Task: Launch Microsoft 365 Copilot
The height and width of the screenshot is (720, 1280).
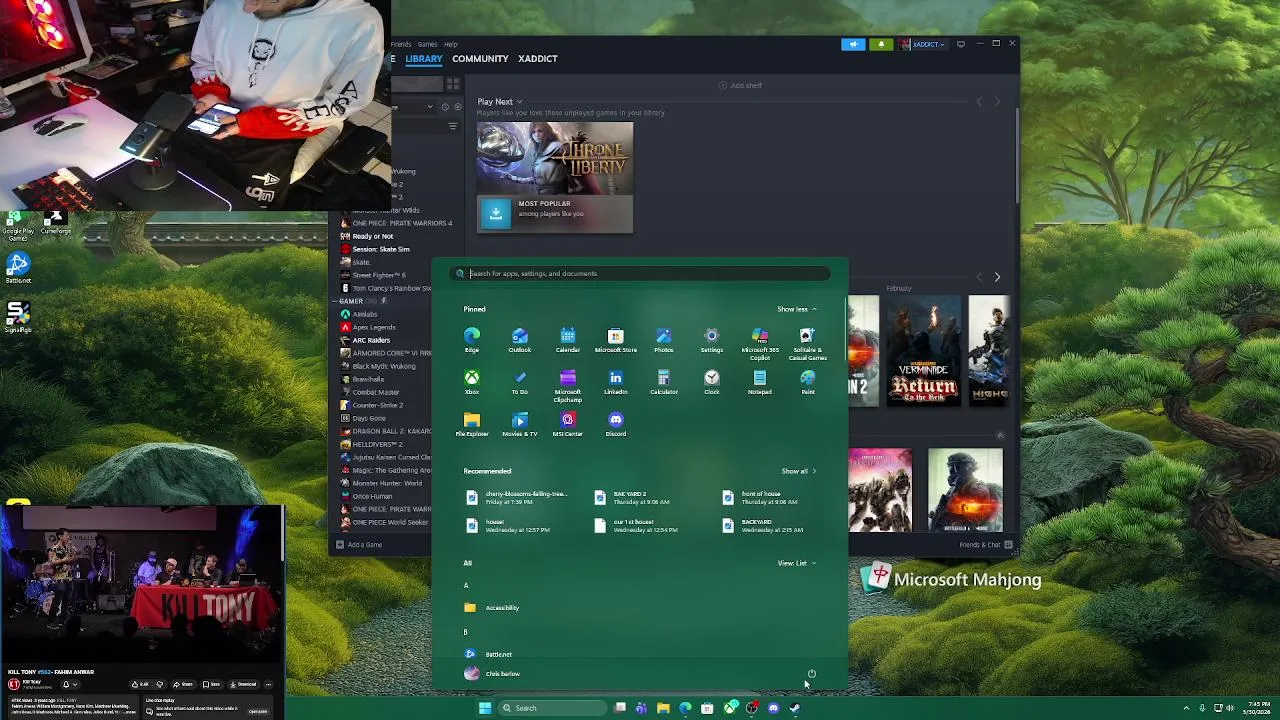Action: coord(760,343)
